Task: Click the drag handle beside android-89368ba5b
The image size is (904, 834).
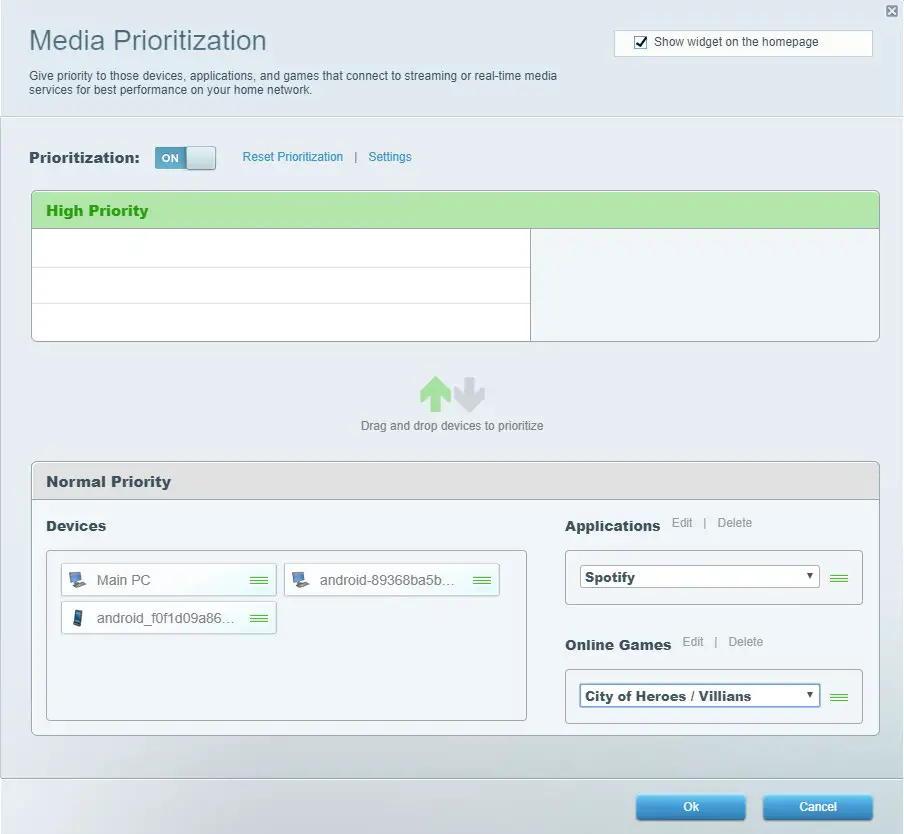Action: 481,580
